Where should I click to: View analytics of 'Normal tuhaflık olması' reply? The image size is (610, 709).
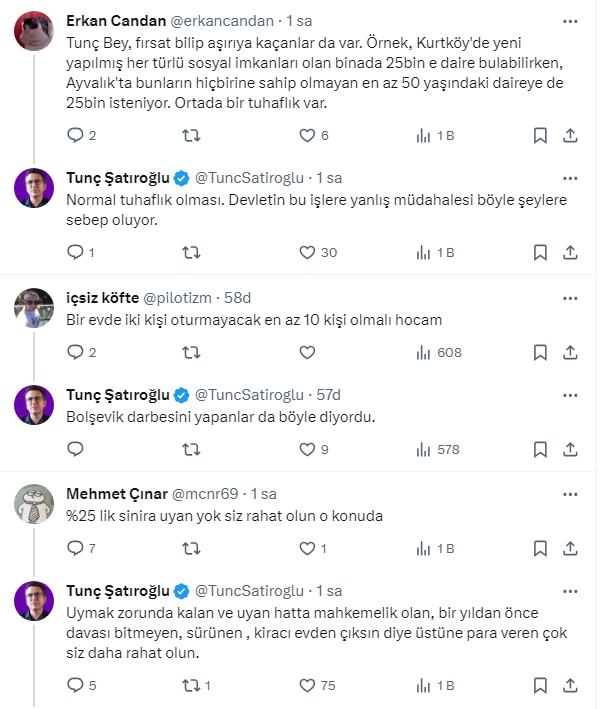424,252
